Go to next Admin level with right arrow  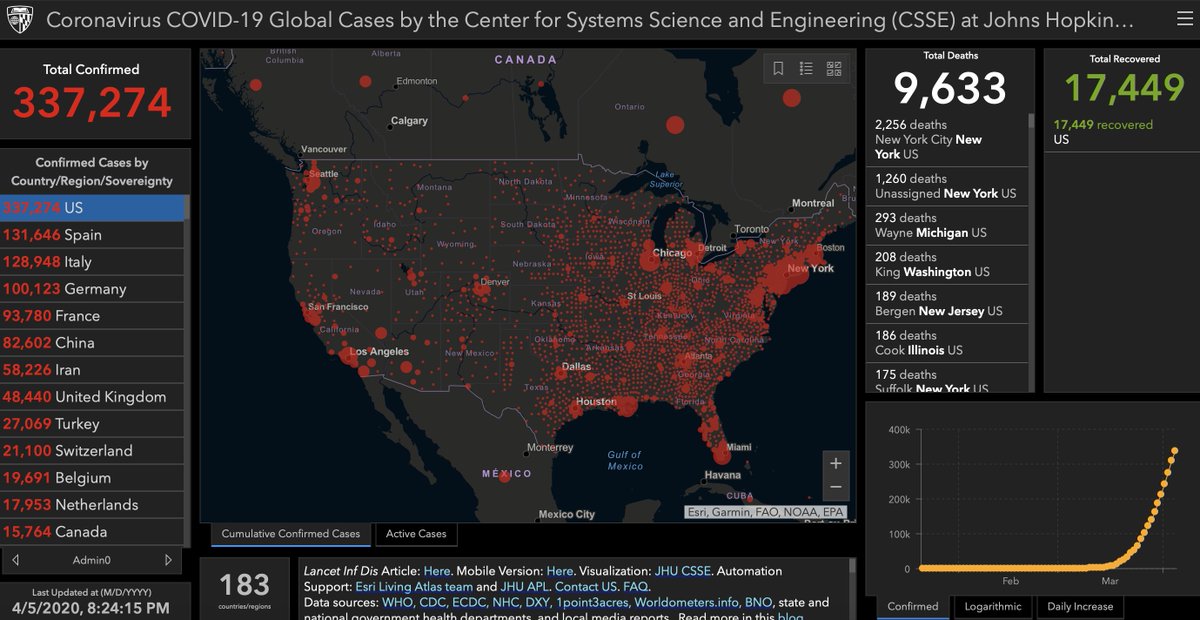(x=168, y=560)
